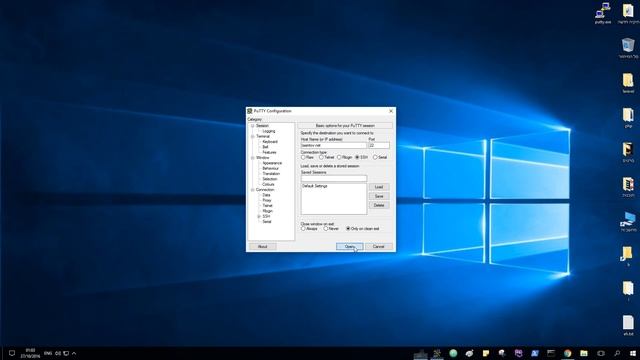
Task: Close the PuTTY Configuration dialog
Action: click(391, 111)
